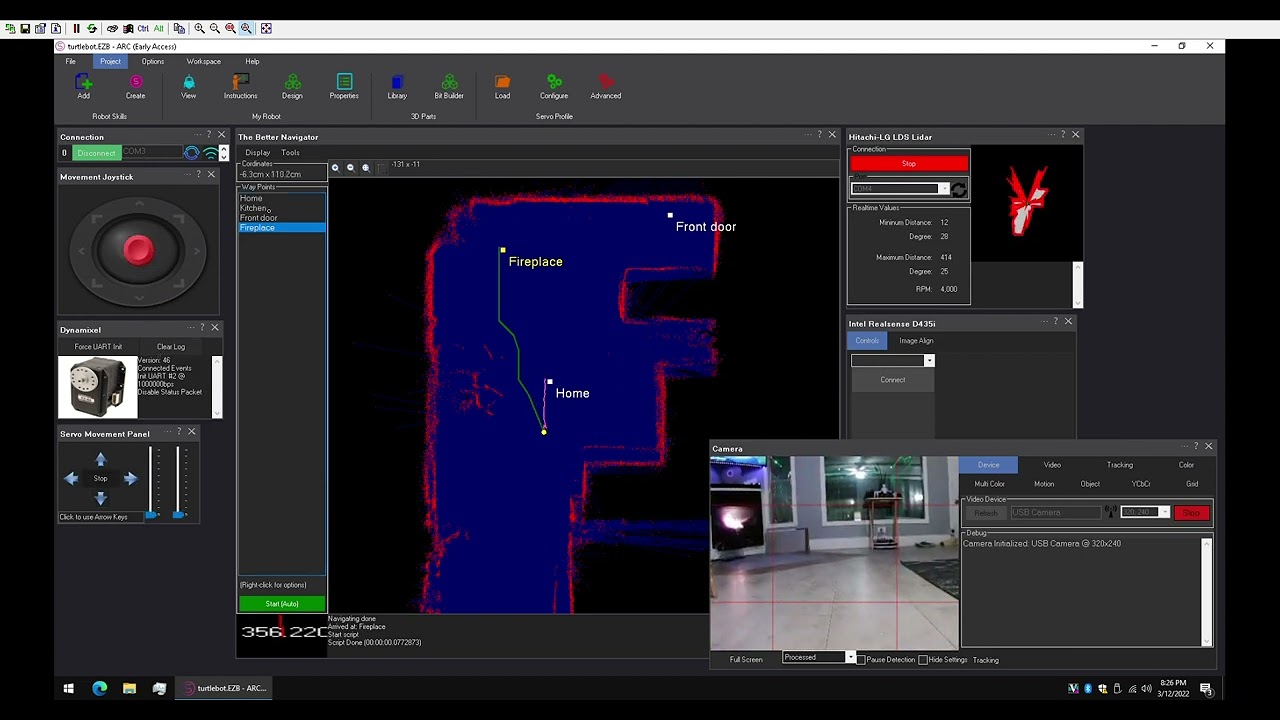Click the lidar port refresh icon

959,189
